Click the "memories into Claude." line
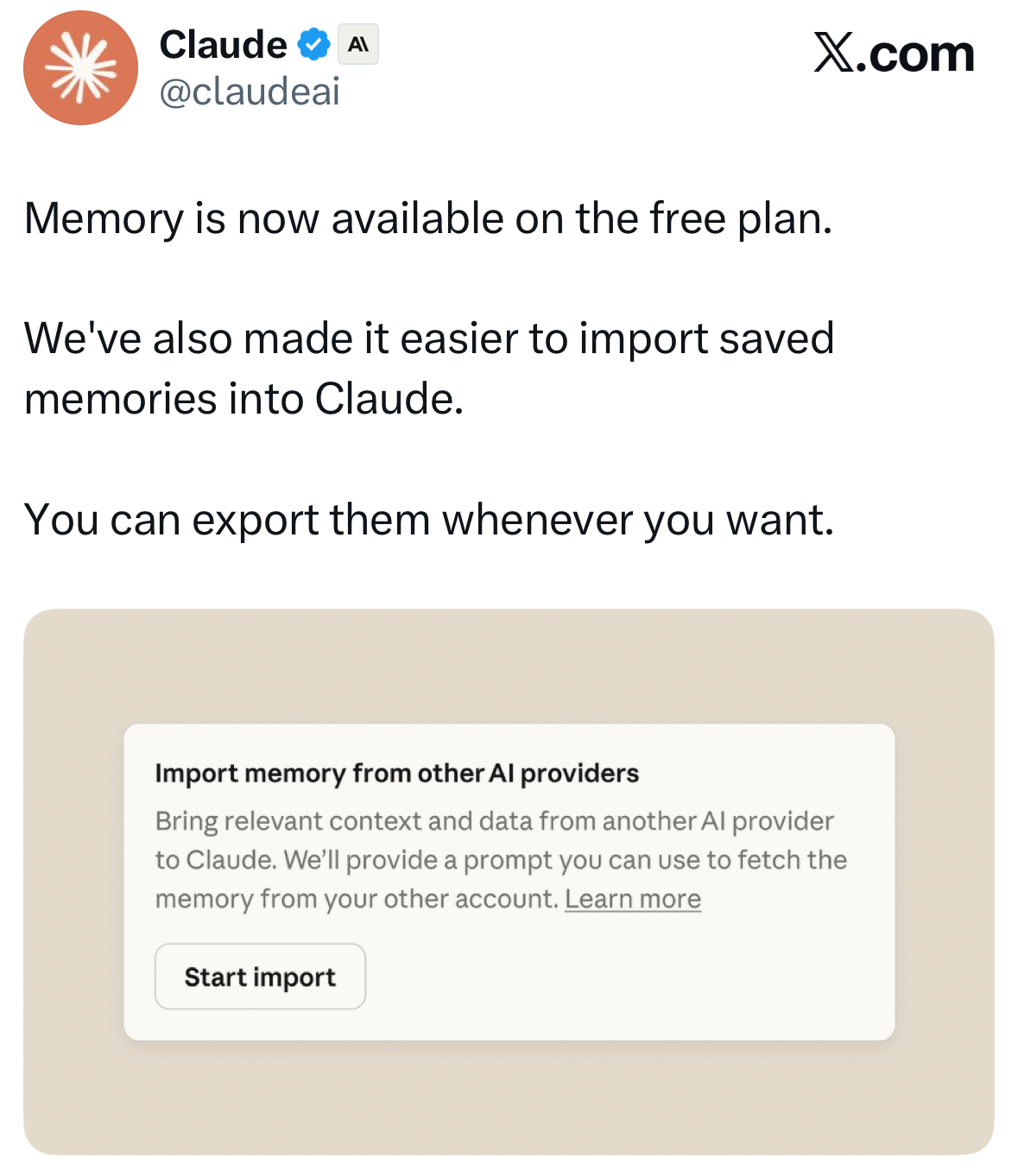Screen dimensions: 1018x1176 243,399
